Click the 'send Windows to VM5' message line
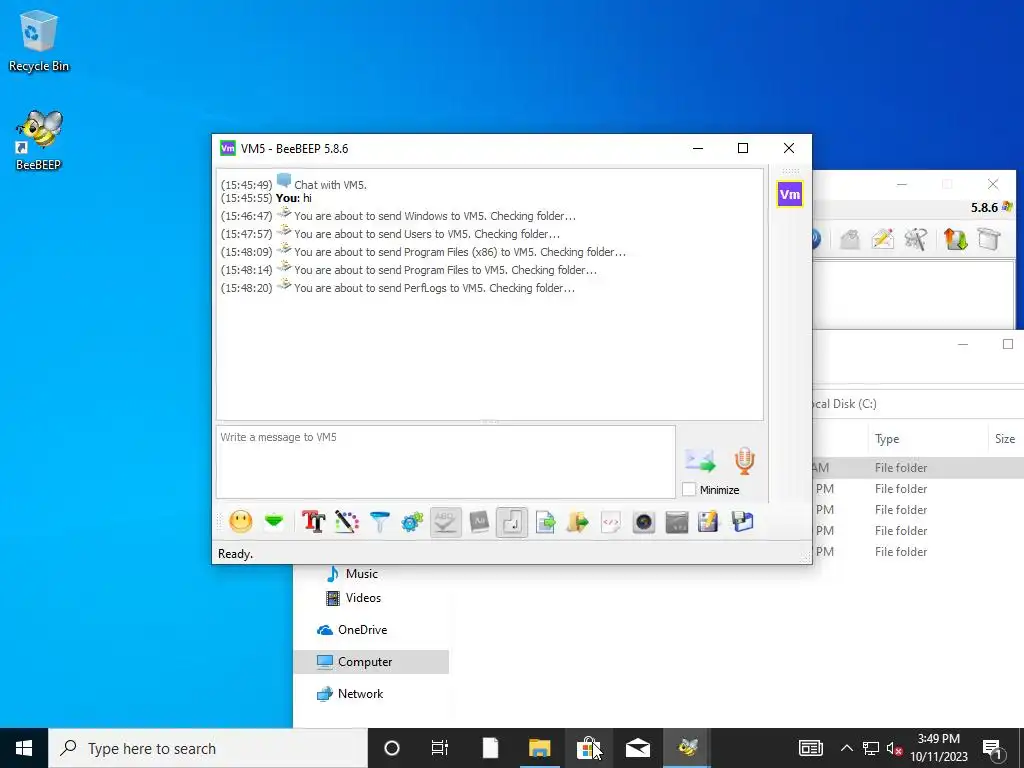1024x768 pixels. tap(434, 216)
